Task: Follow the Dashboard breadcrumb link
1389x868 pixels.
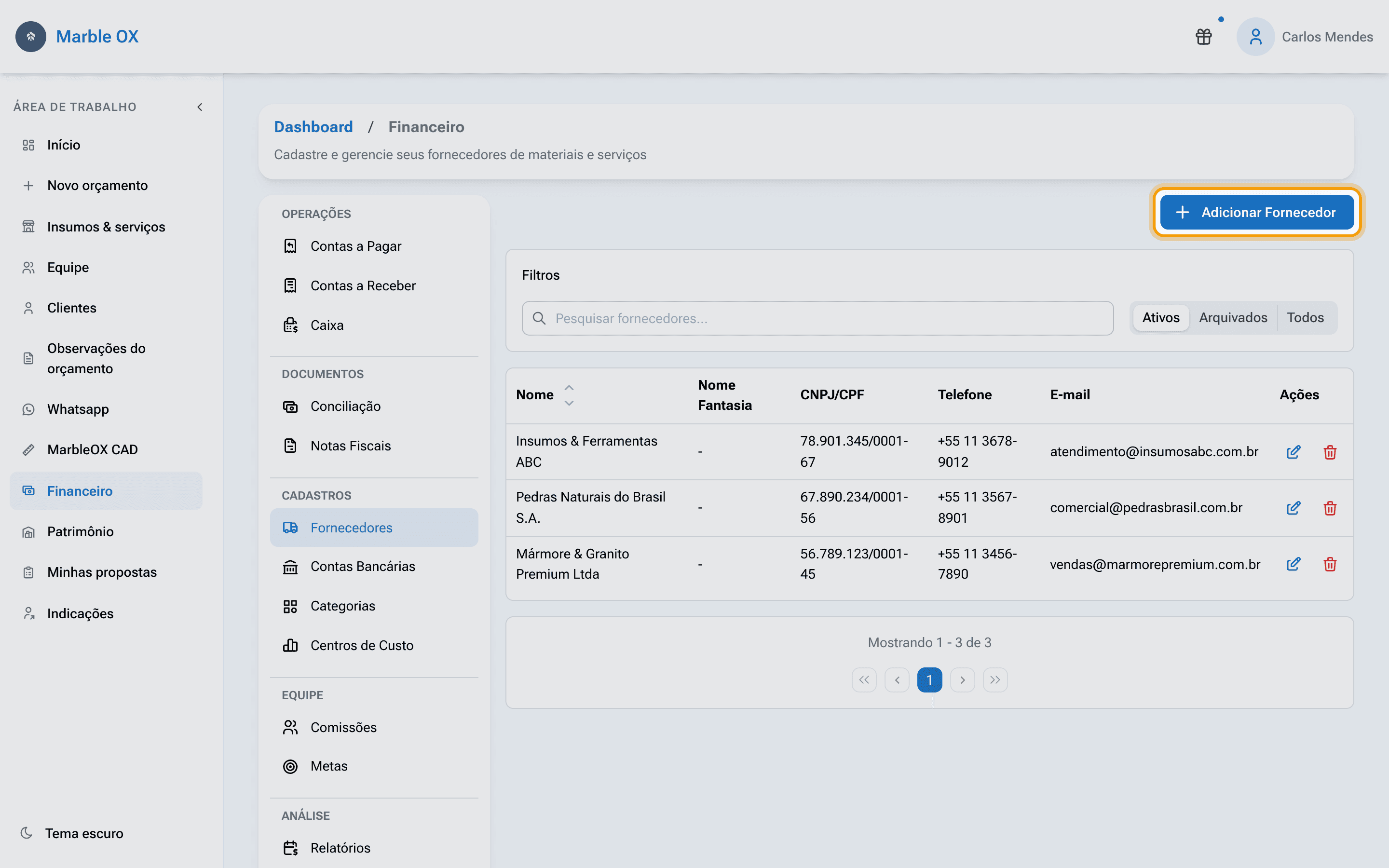Action: click(x=313, y=127)
